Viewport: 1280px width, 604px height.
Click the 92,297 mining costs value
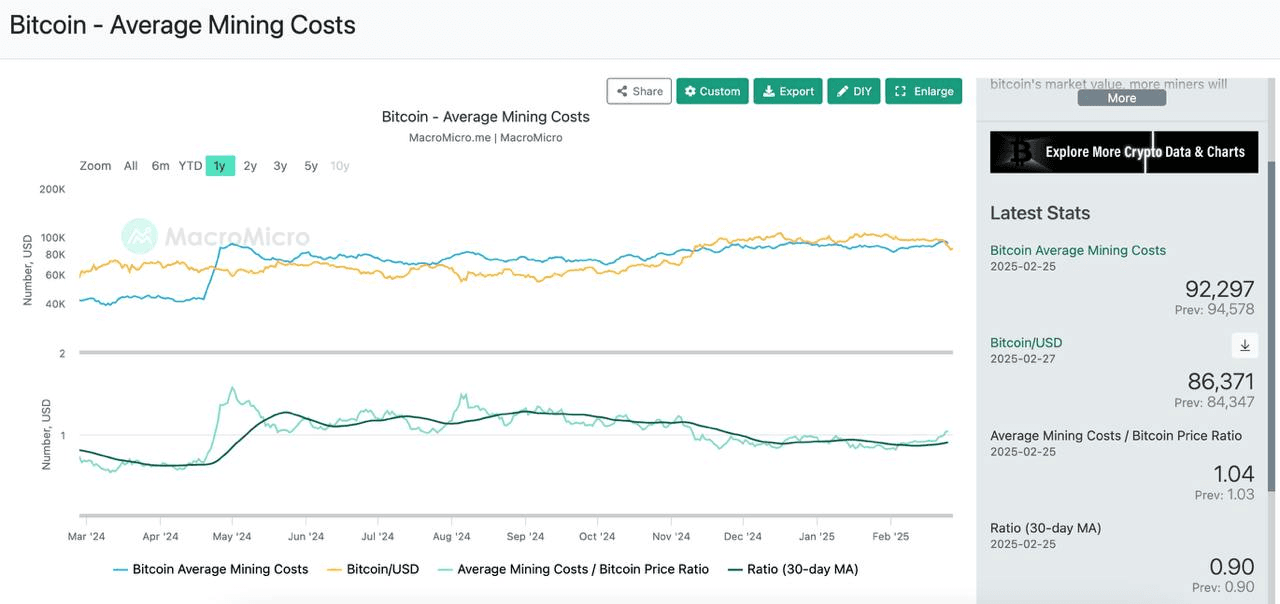pyautogui.click(x=1219, y=289)
